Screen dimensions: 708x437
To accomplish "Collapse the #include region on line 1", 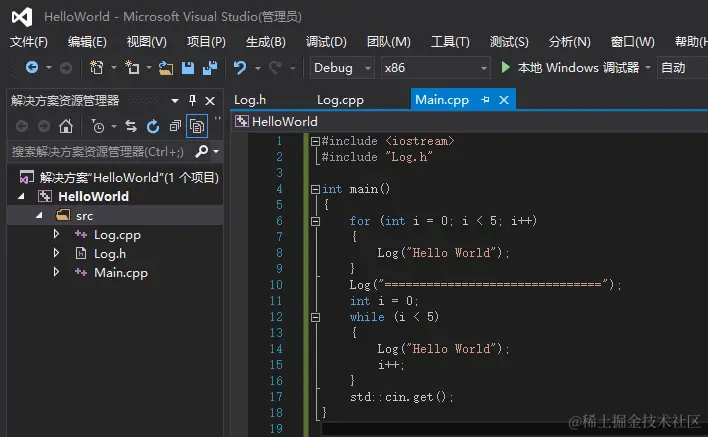I will (315, 142).
